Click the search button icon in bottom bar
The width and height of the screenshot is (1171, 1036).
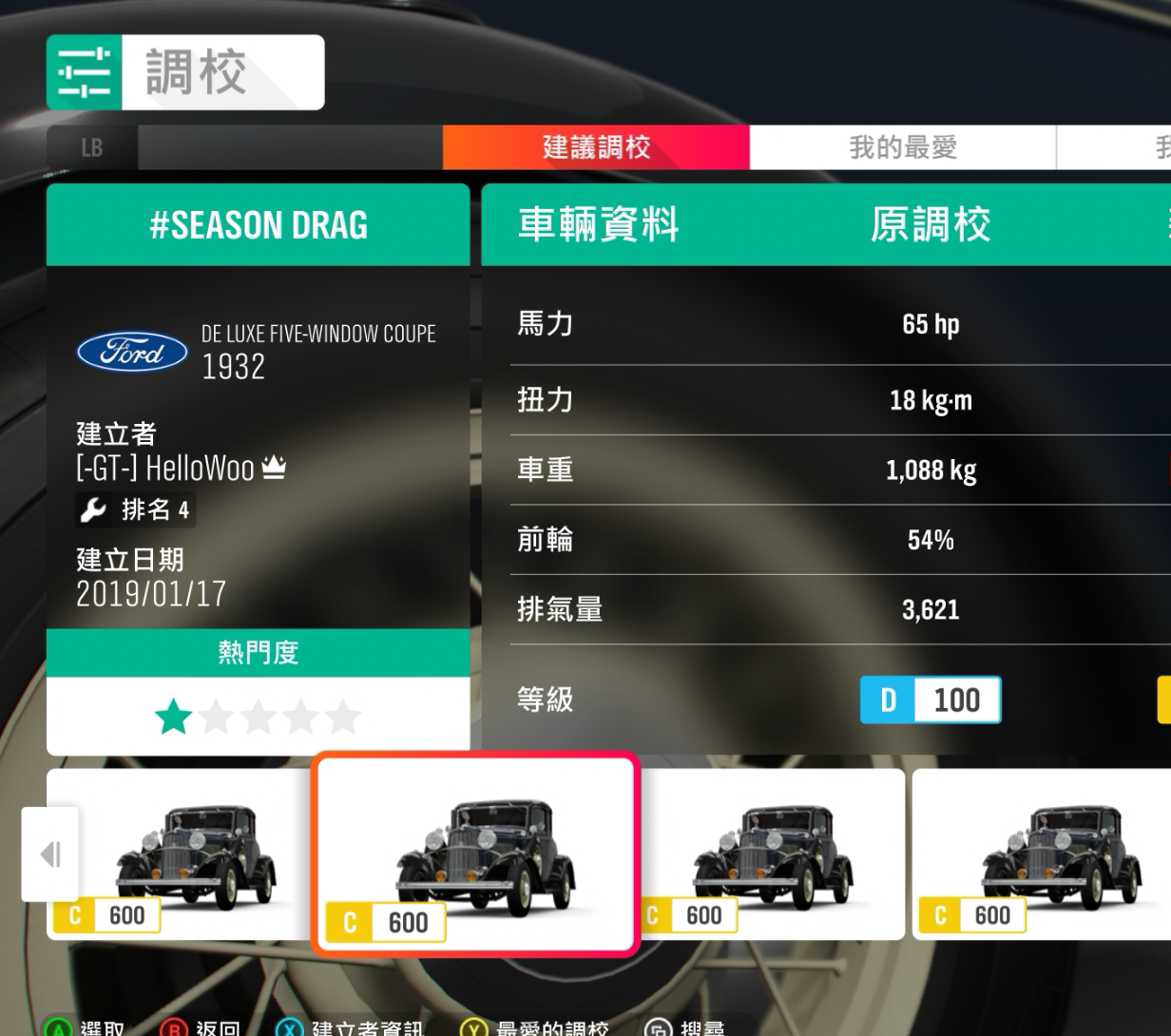[x=659, y=1027]
